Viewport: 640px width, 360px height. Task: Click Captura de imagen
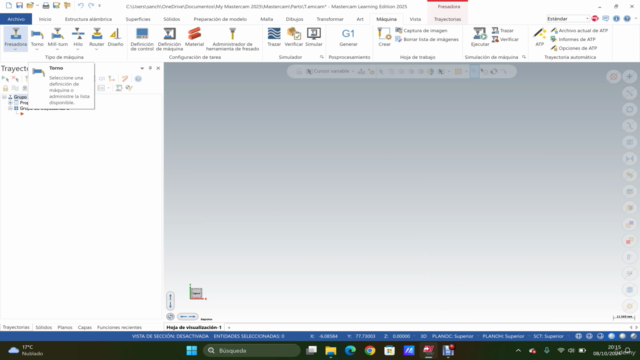click(x=421, y=31)
